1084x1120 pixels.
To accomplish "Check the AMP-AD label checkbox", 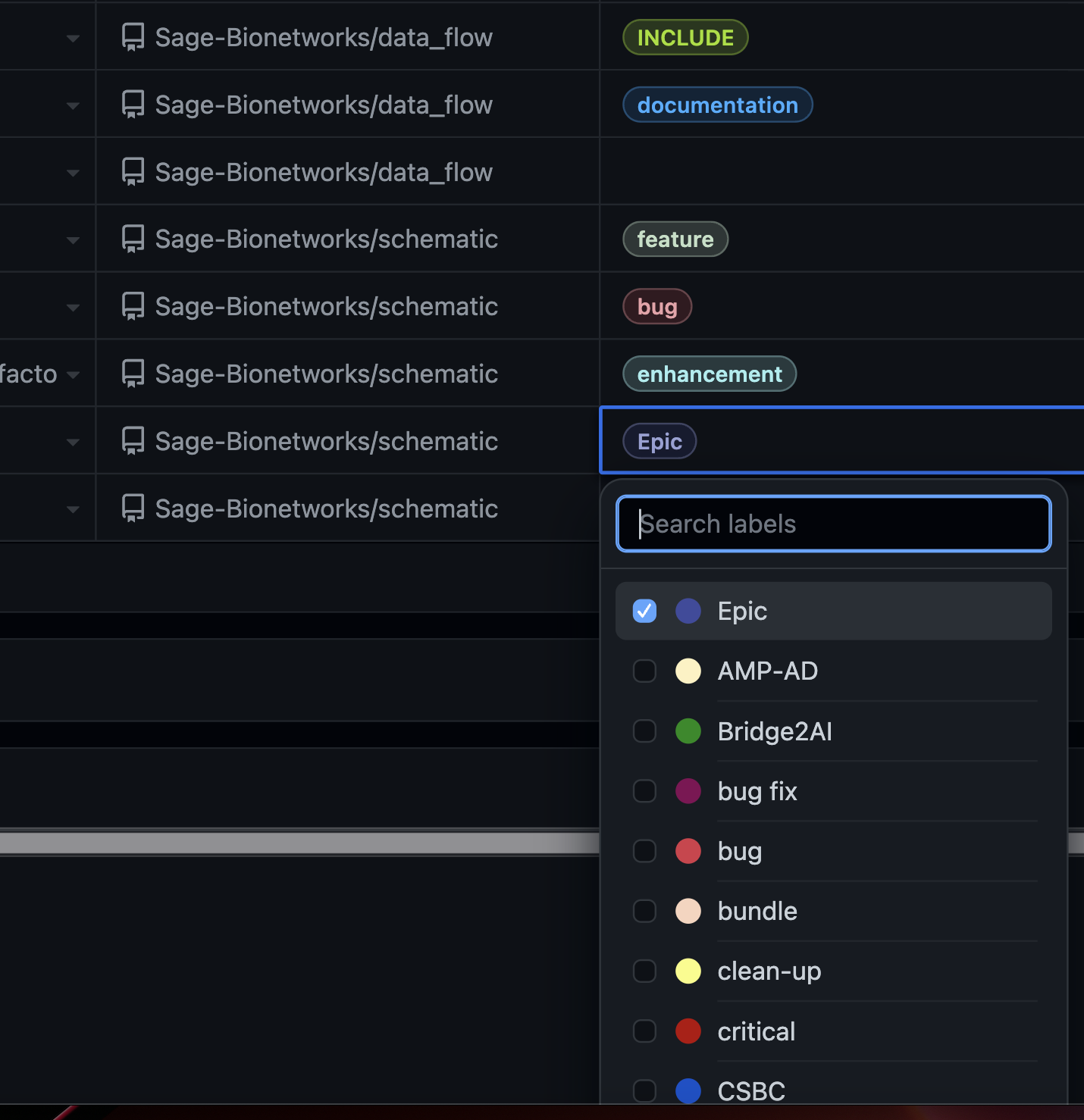I will 644,671.
